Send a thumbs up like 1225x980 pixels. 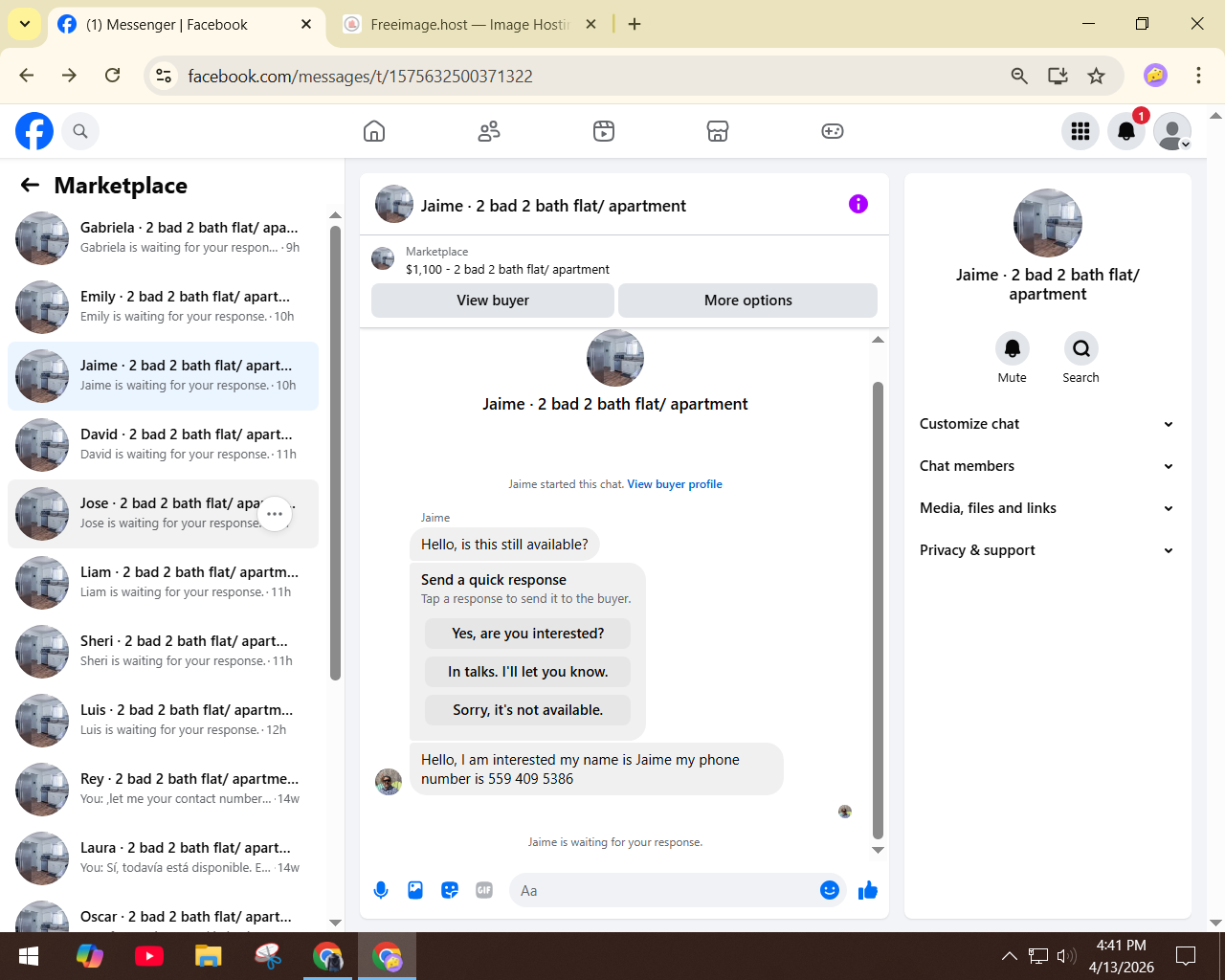click(868, 891)
